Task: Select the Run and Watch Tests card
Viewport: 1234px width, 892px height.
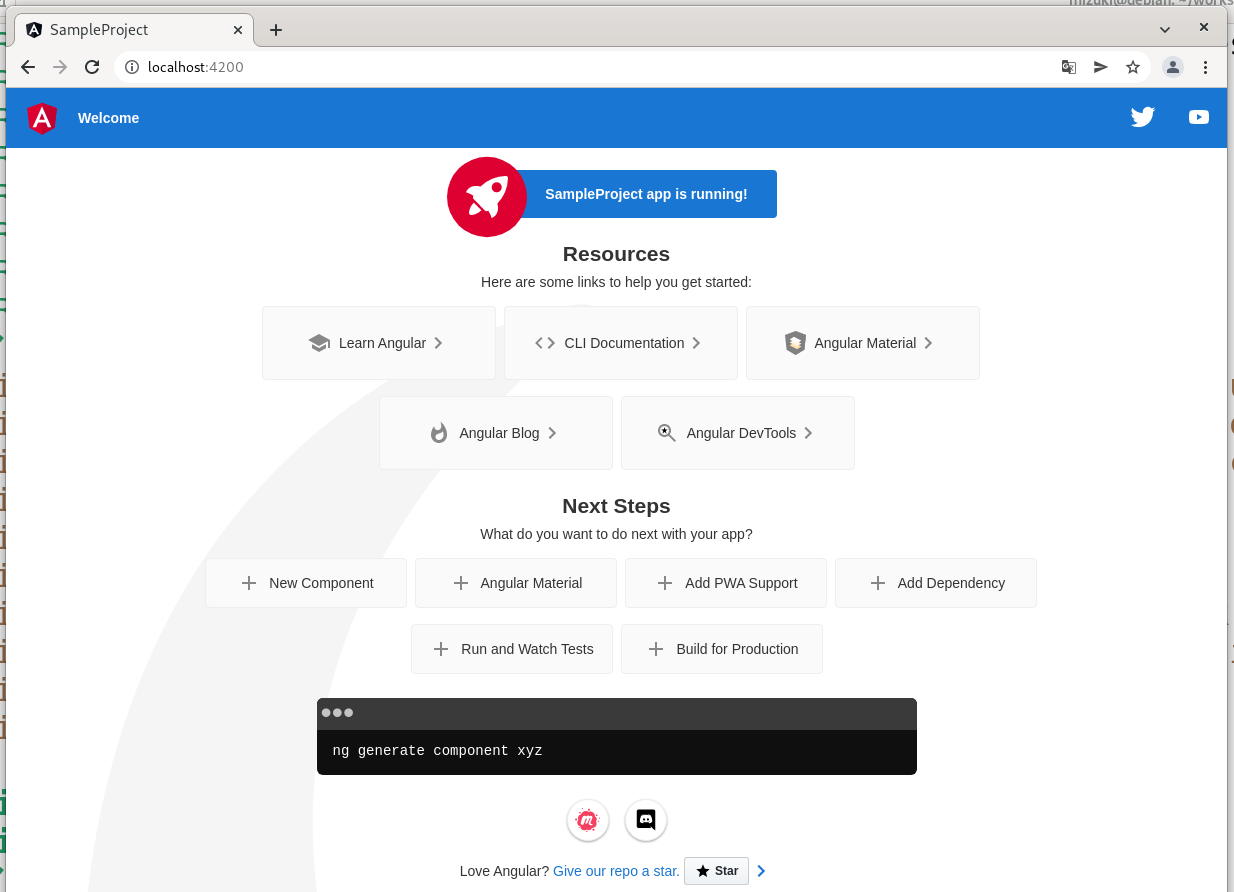Action: coord(512,649)
